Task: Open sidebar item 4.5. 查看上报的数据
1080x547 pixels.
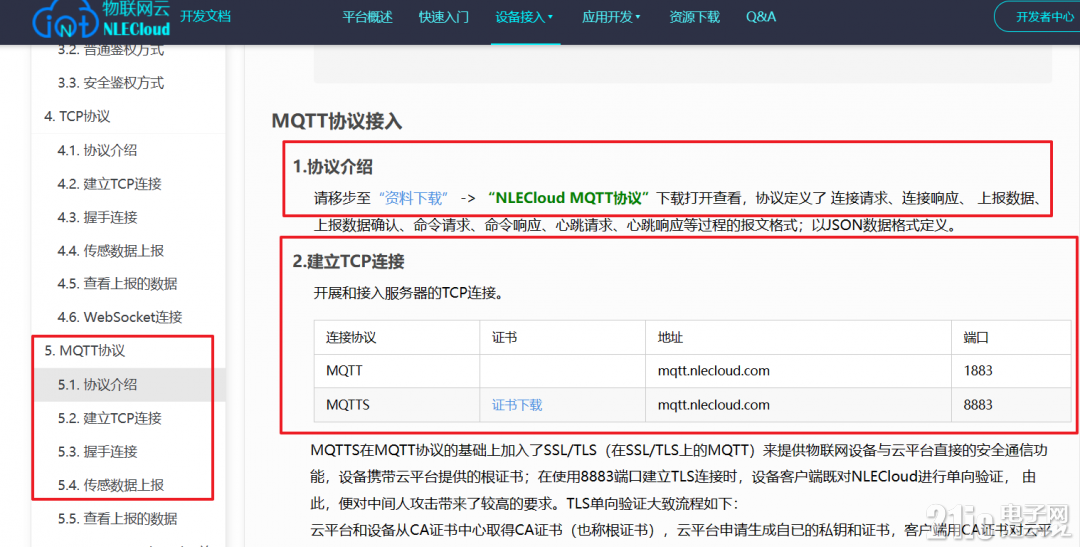Action: tap(117, 284)
